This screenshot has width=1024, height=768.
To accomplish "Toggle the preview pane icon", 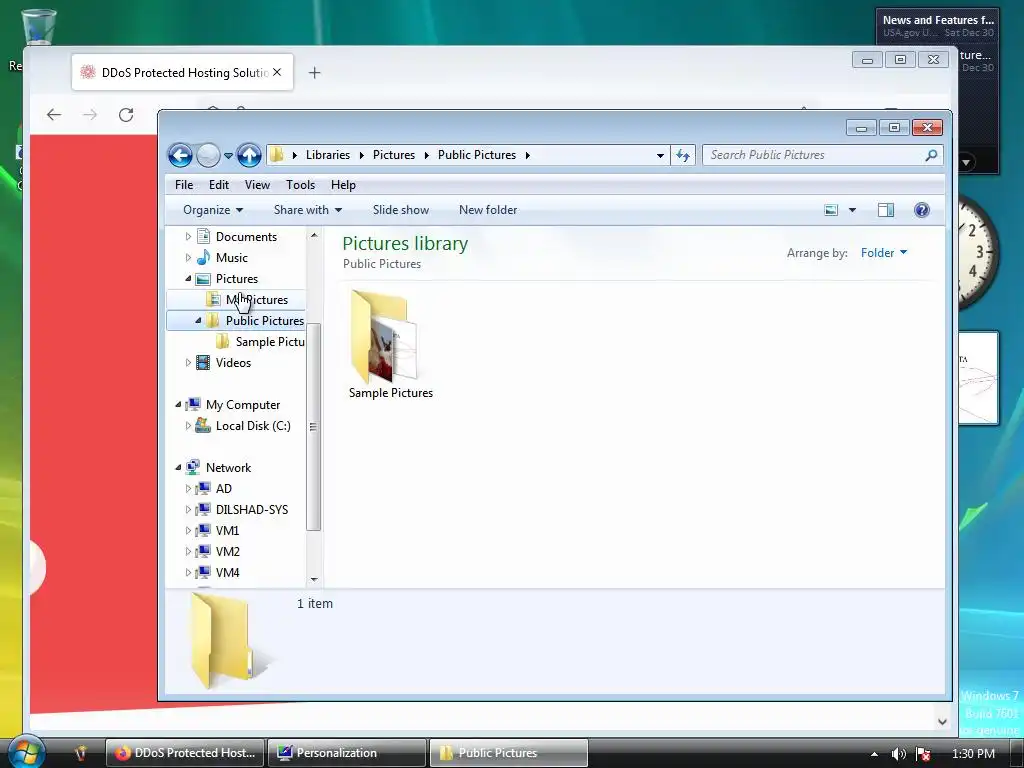I will point(886,210).
